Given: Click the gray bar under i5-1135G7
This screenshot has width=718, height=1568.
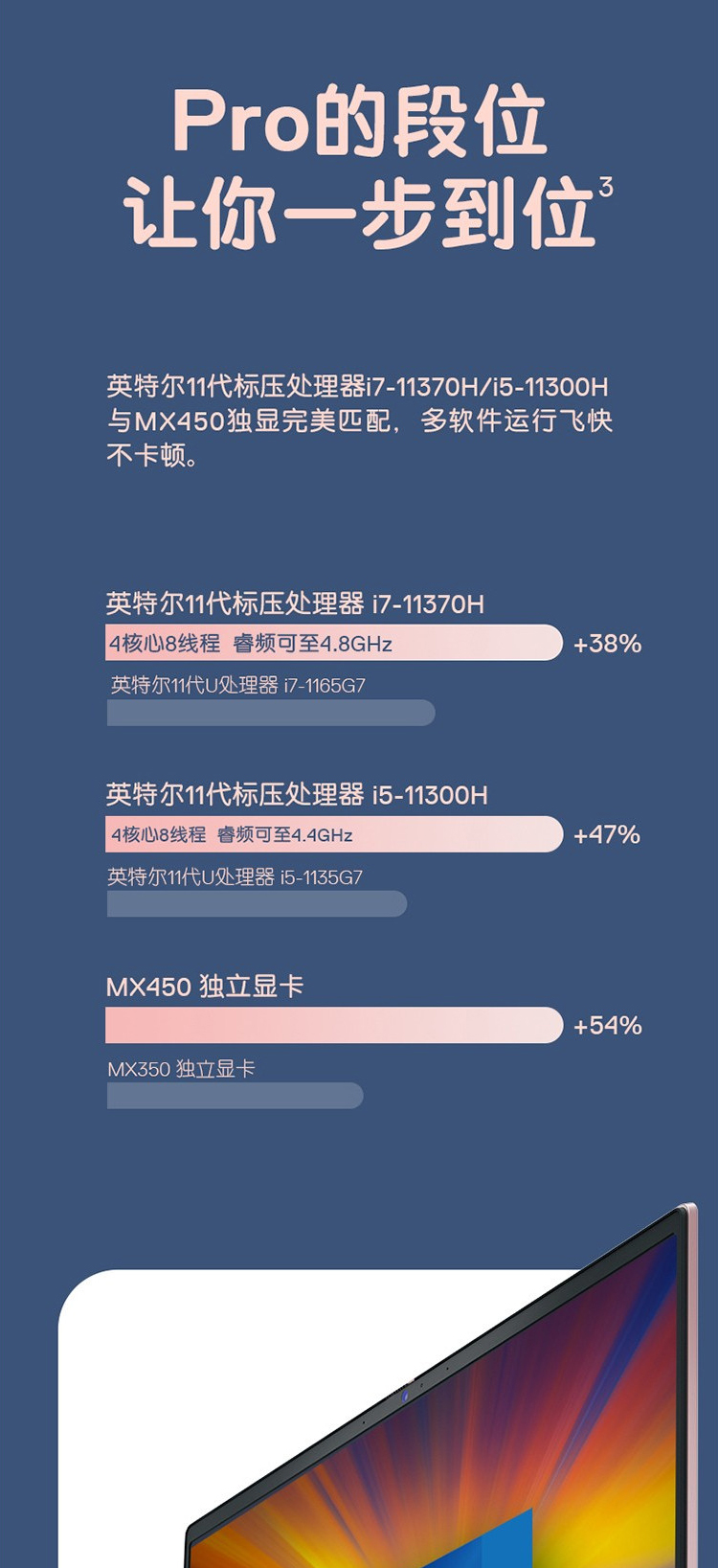Looking at the screenshot, I should click(x=257, y=903).
